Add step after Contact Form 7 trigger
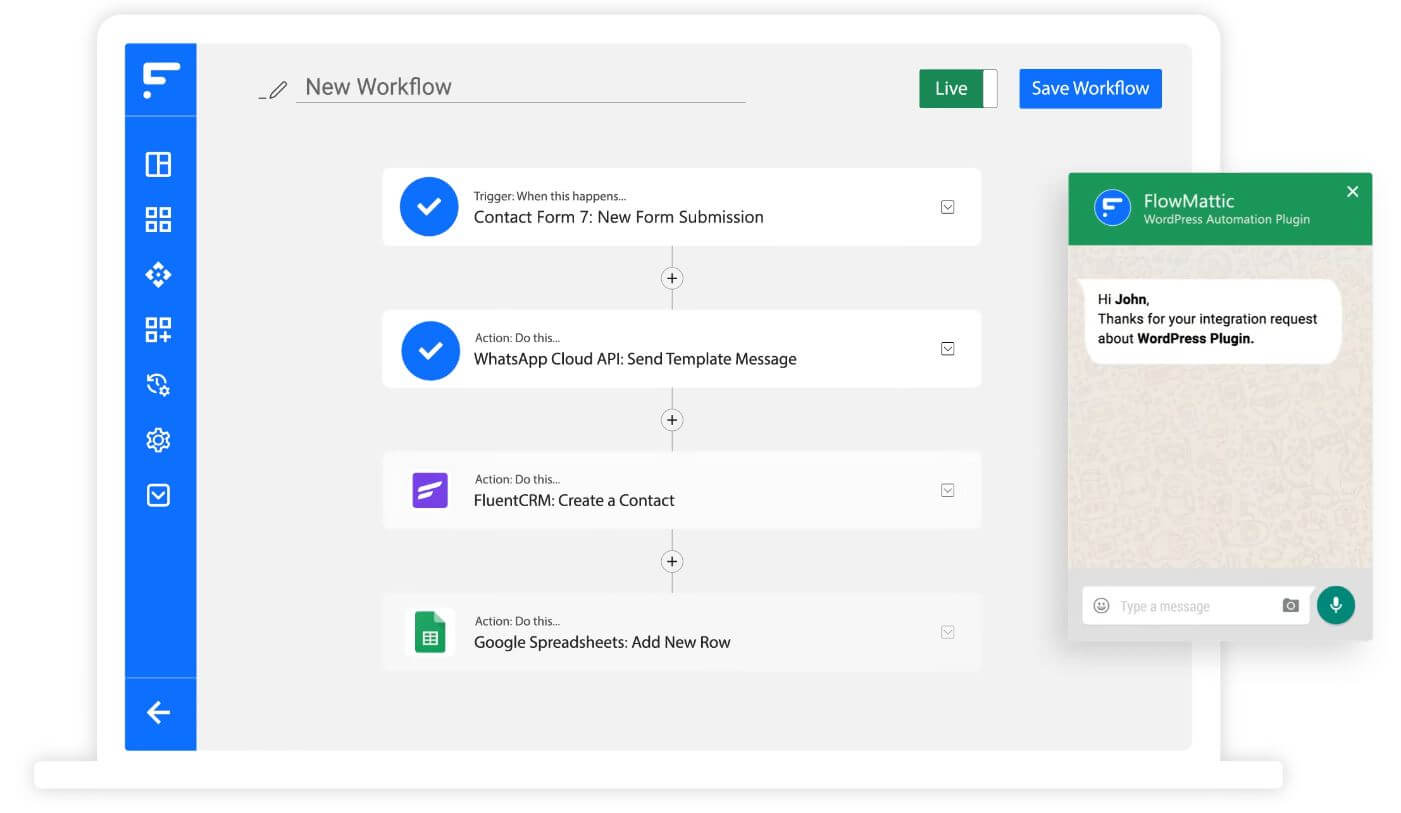This screenshot has width=1401, height=813. pyautogui.click(x=672, y=278)
